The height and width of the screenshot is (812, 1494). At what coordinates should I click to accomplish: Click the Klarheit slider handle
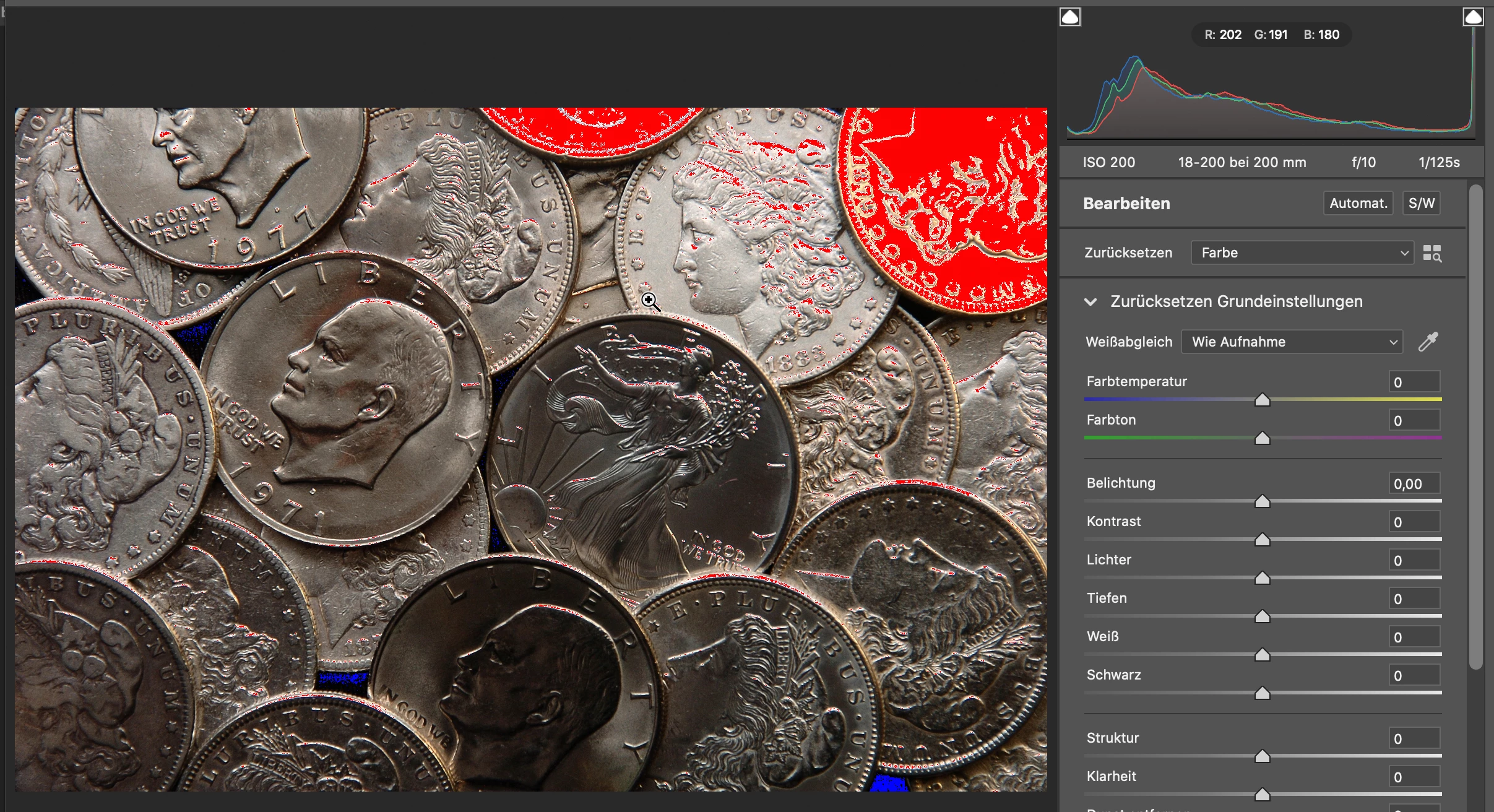1262,794
